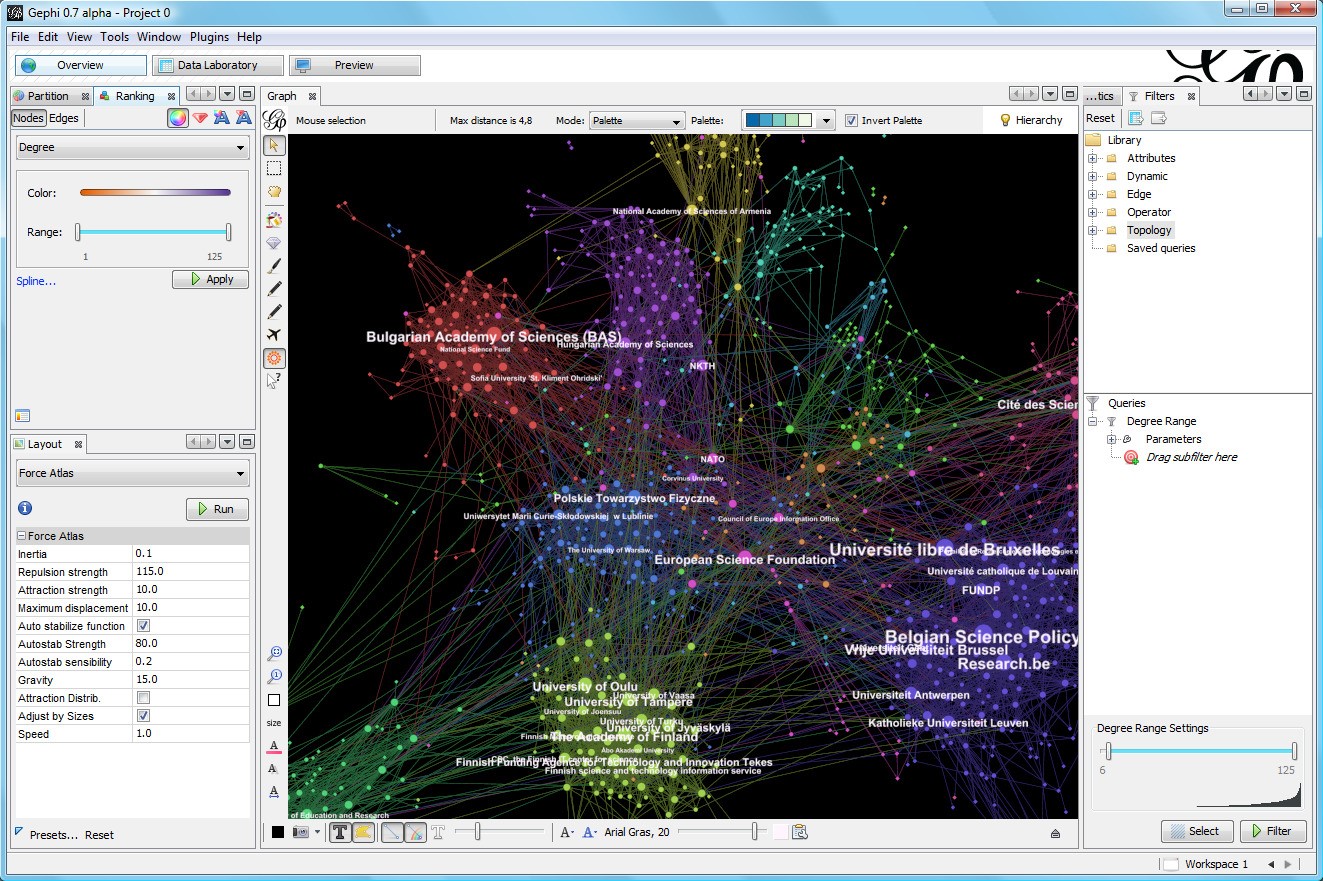Center the graph with top magnifier icon

coord(274,653)
